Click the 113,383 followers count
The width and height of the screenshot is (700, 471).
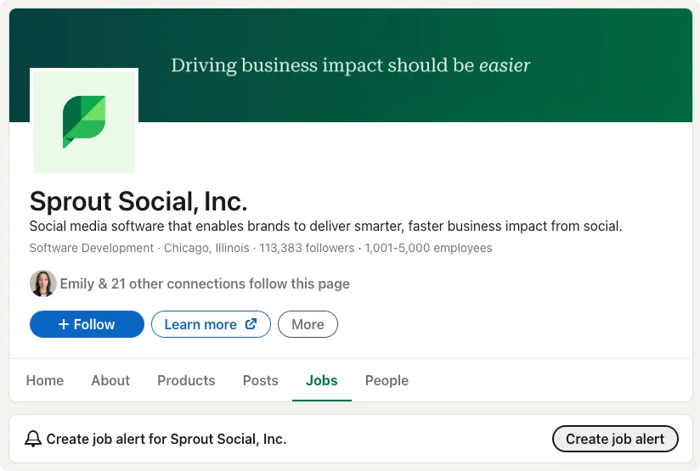(x=305, y=248)
